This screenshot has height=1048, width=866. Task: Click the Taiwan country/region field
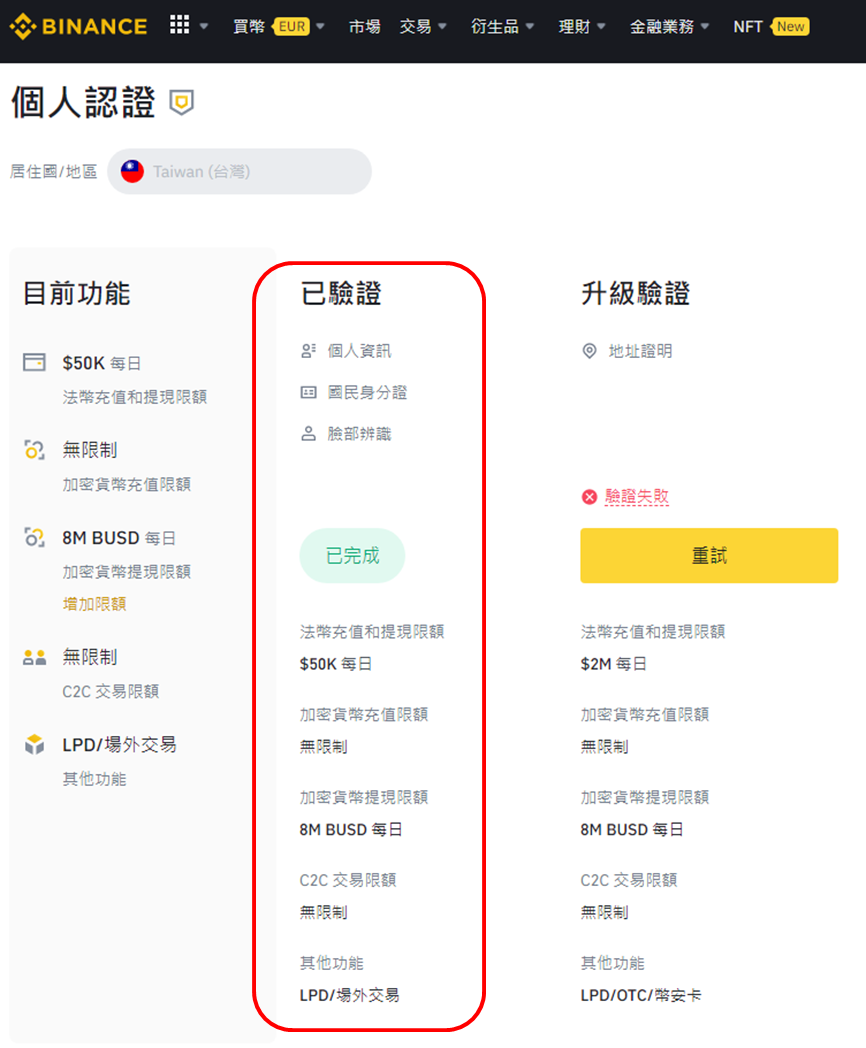coord(239,172)
